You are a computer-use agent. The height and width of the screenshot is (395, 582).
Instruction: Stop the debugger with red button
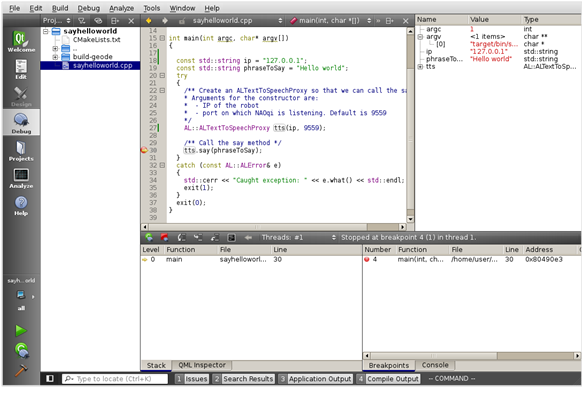[164, 237]
